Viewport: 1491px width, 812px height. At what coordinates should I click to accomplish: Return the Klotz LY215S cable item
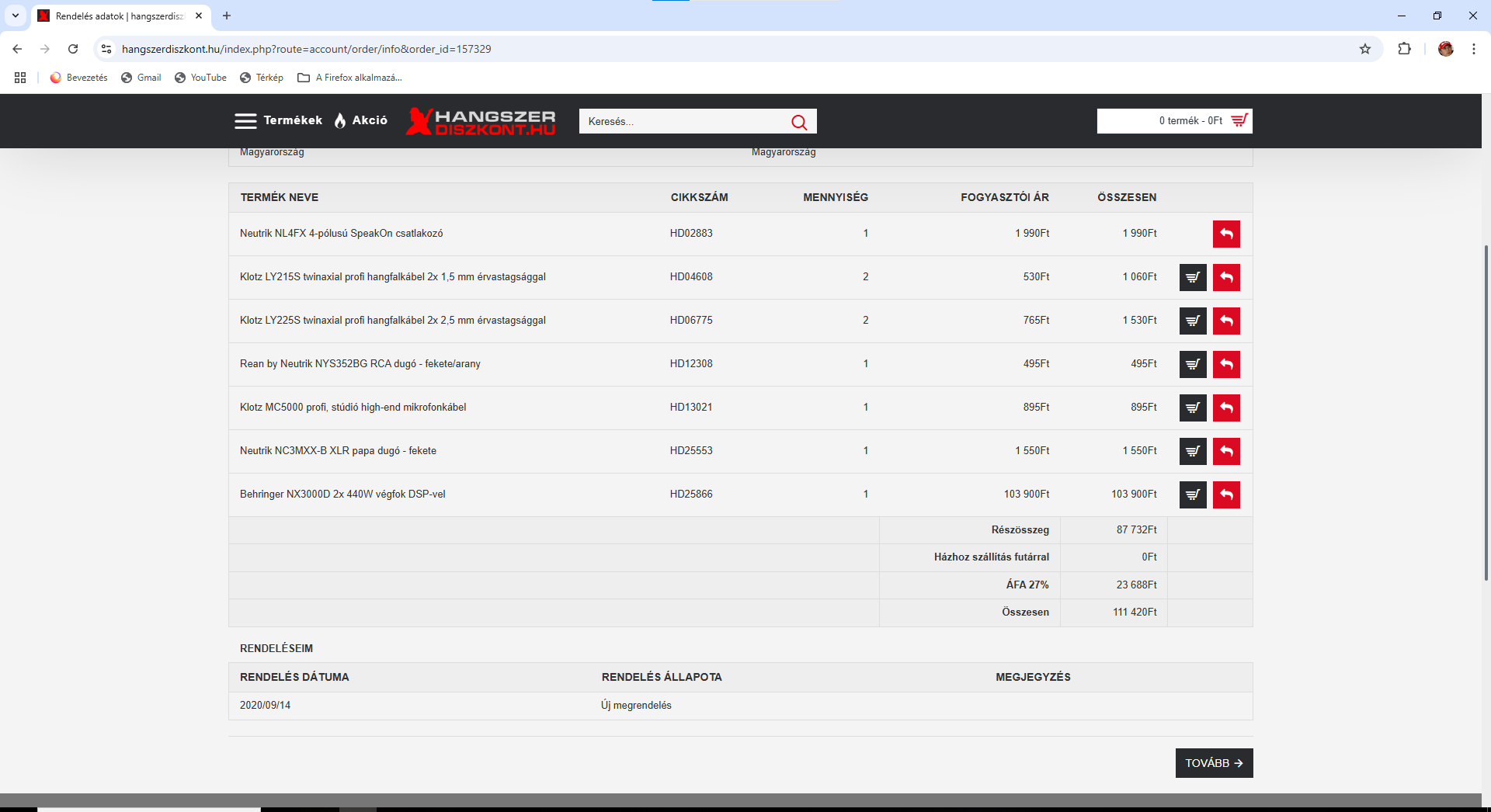click(x=1226, y=277)
